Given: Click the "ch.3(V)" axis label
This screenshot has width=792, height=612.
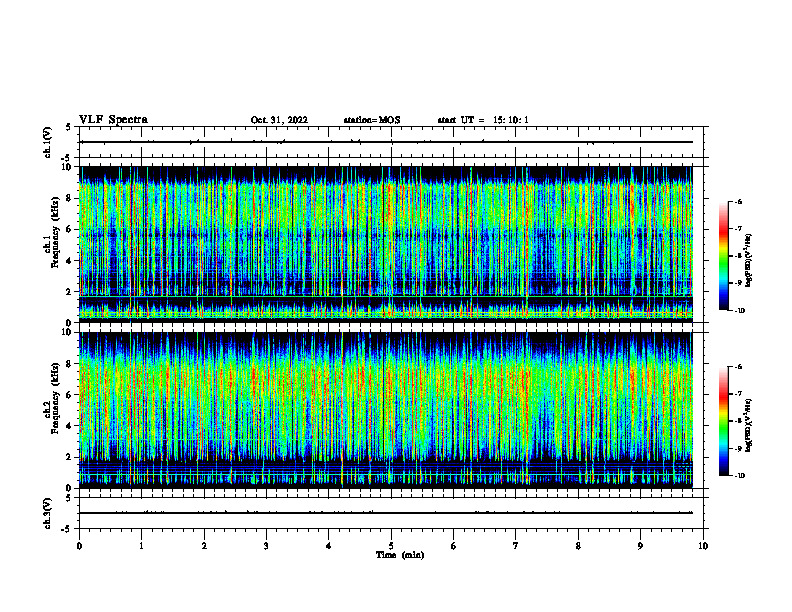Looking at the screenshot, I should point(47,513).
